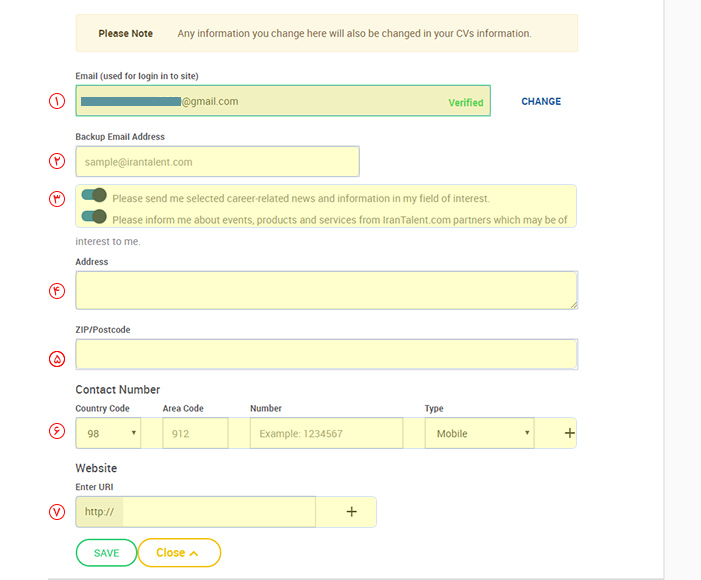Click the green SAVE button
Viewport: 701px width, 580px height.
tap(106, 553)
